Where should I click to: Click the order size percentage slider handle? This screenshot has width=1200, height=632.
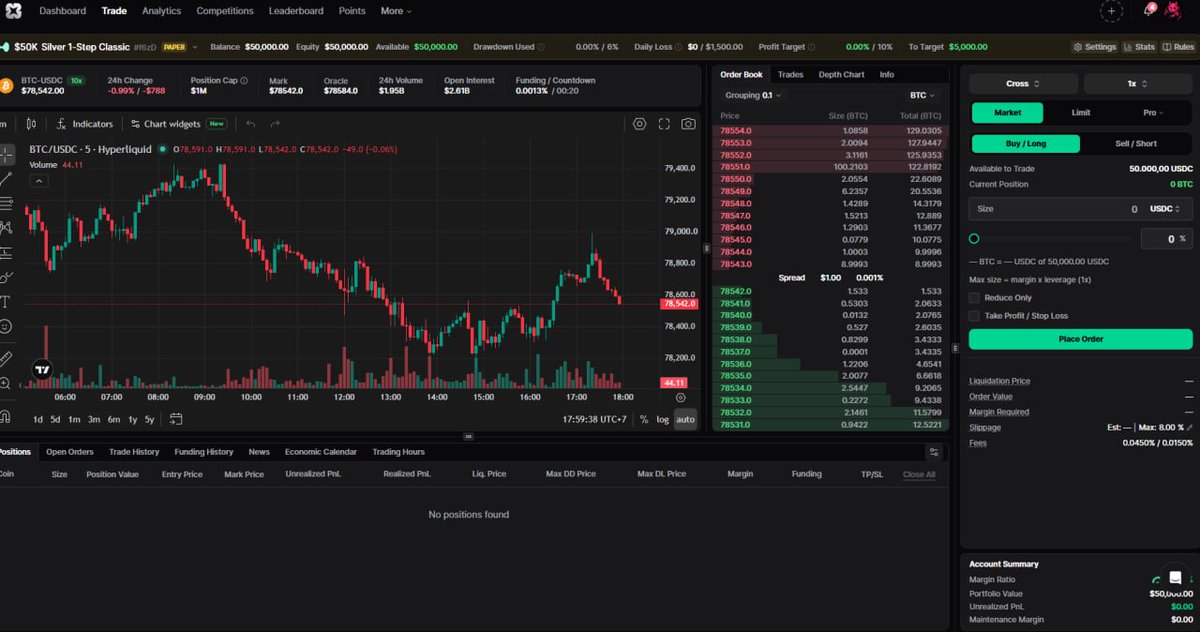(974, 239)
